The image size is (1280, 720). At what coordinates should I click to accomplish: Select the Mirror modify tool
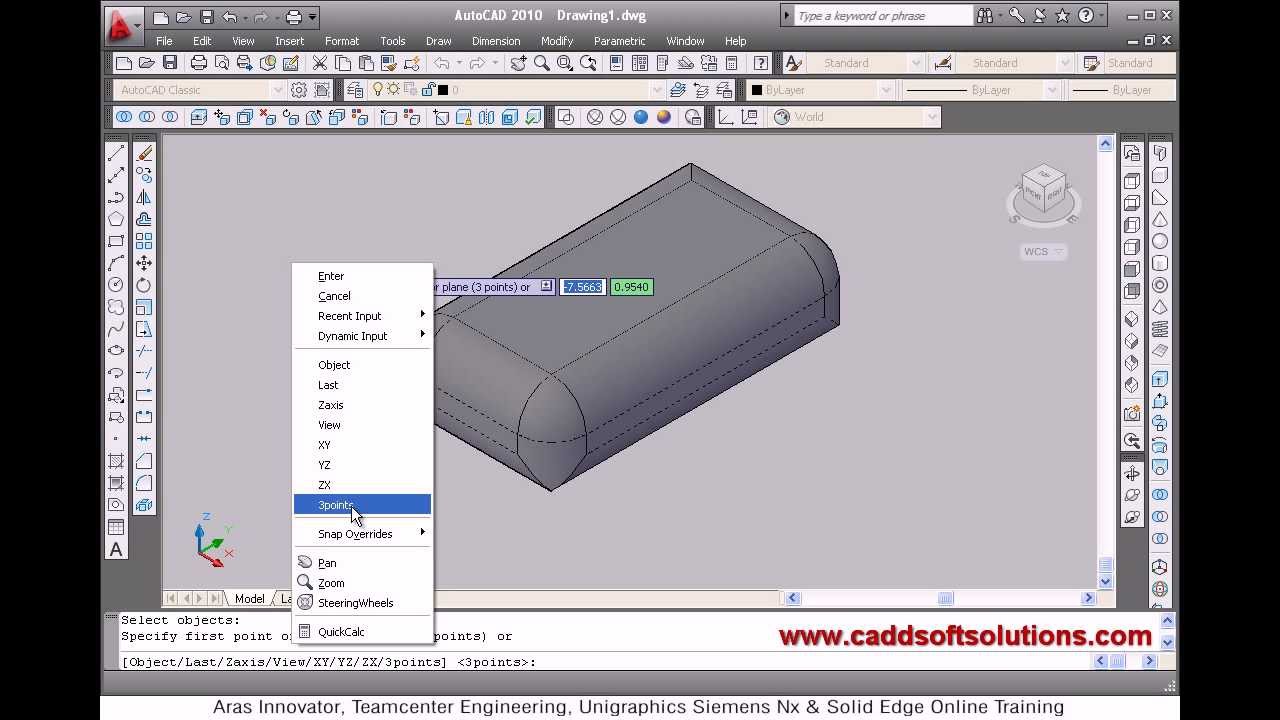(144, 197)
